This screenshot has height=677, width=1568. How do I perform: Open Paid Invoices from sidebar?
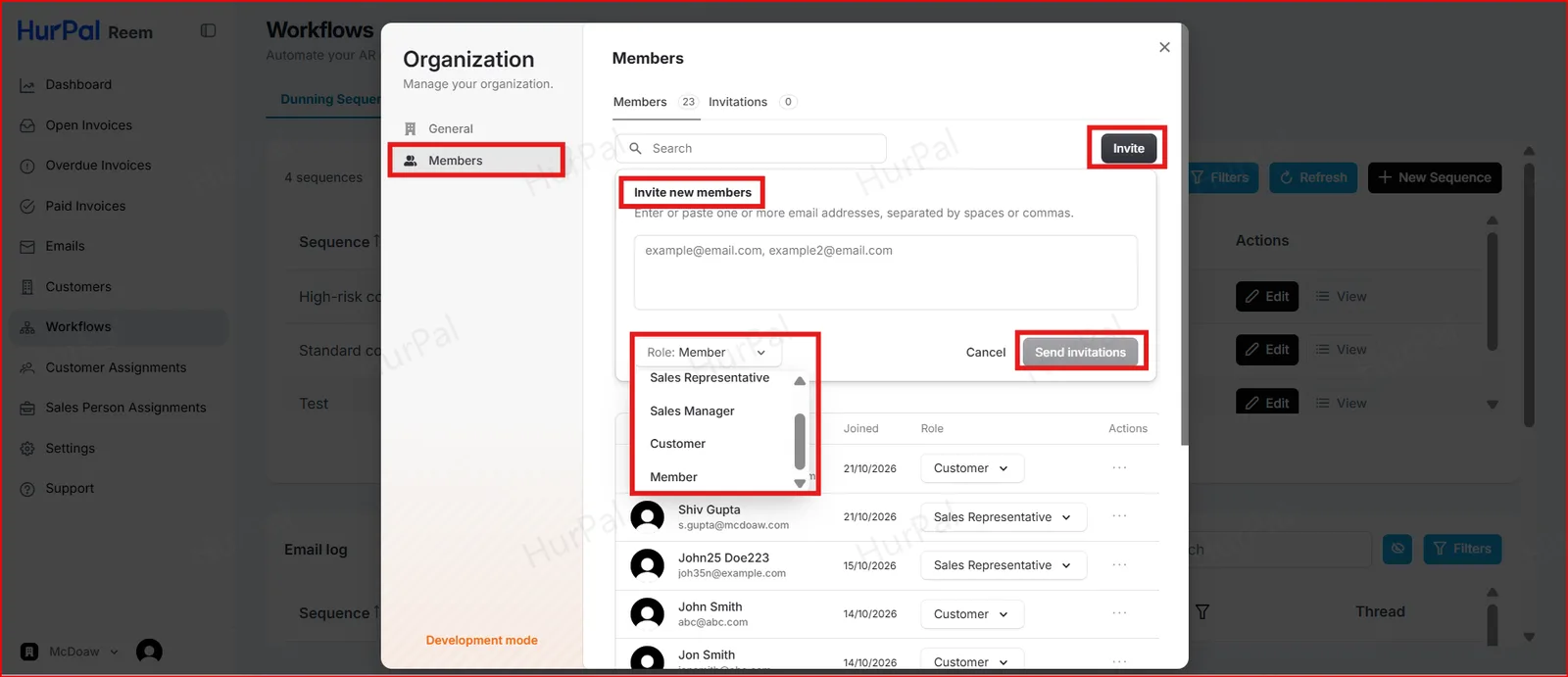click(x=85, y=206)
